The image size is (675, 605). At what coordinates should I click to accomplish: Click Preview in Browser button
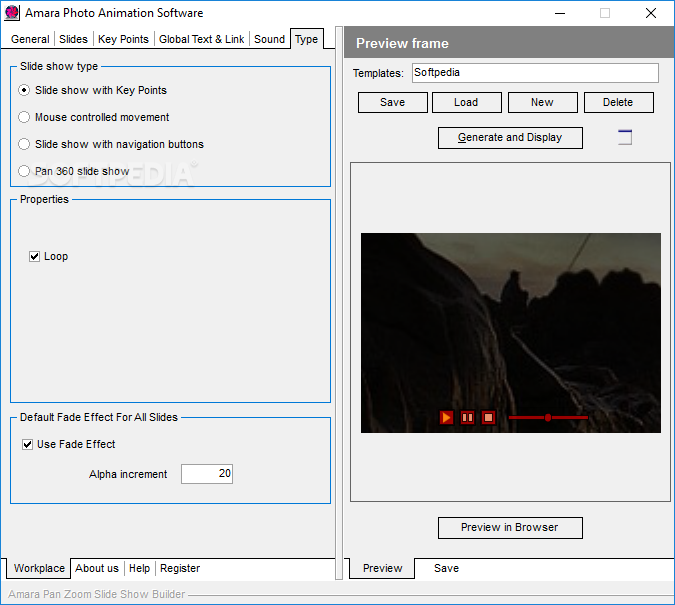point(510,528)
